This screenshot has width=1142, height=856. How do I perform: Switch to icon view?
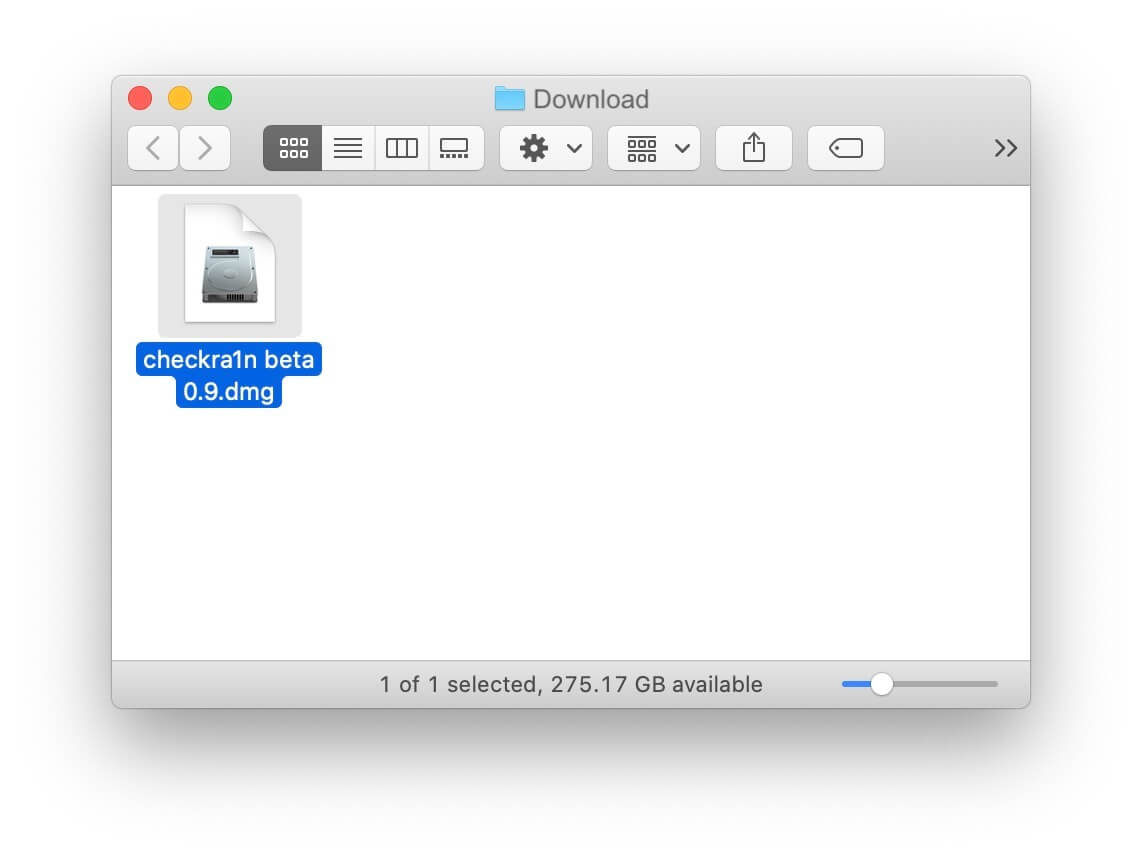pos(293,149)
